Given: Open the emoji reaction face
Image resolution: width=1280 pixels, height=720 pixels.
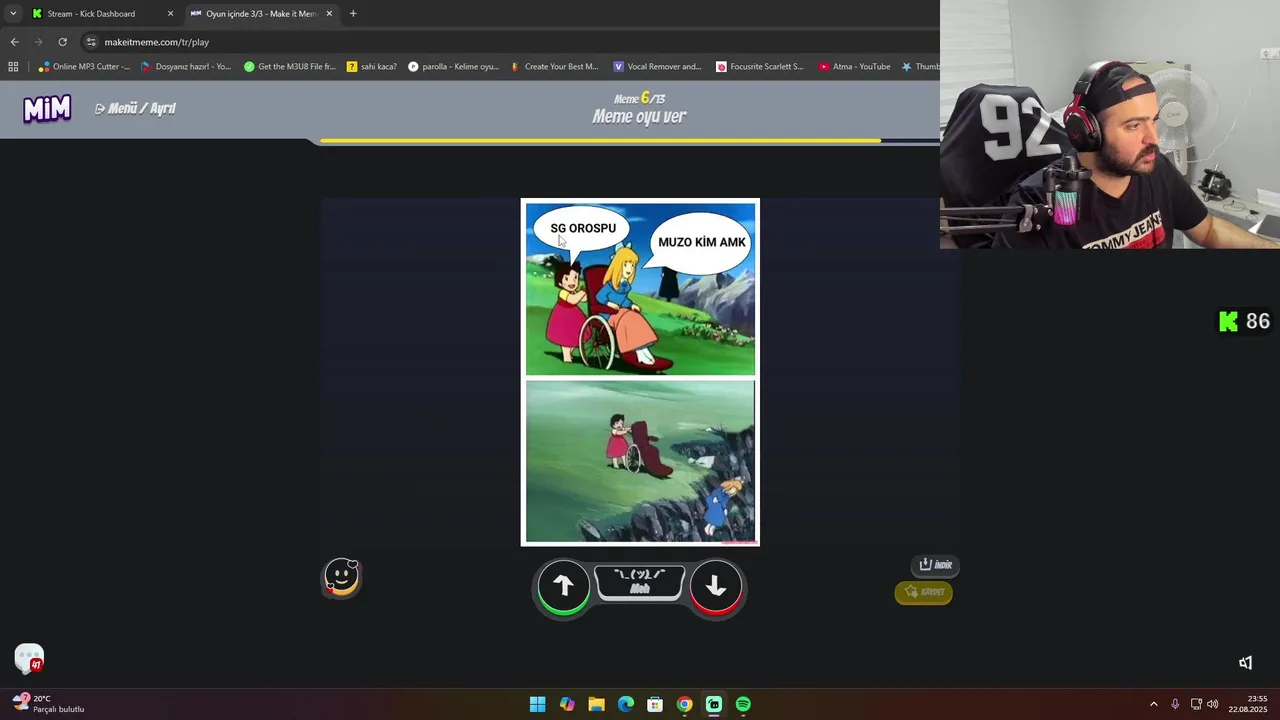Looking at the screenshot, I should tap(341, 577).
